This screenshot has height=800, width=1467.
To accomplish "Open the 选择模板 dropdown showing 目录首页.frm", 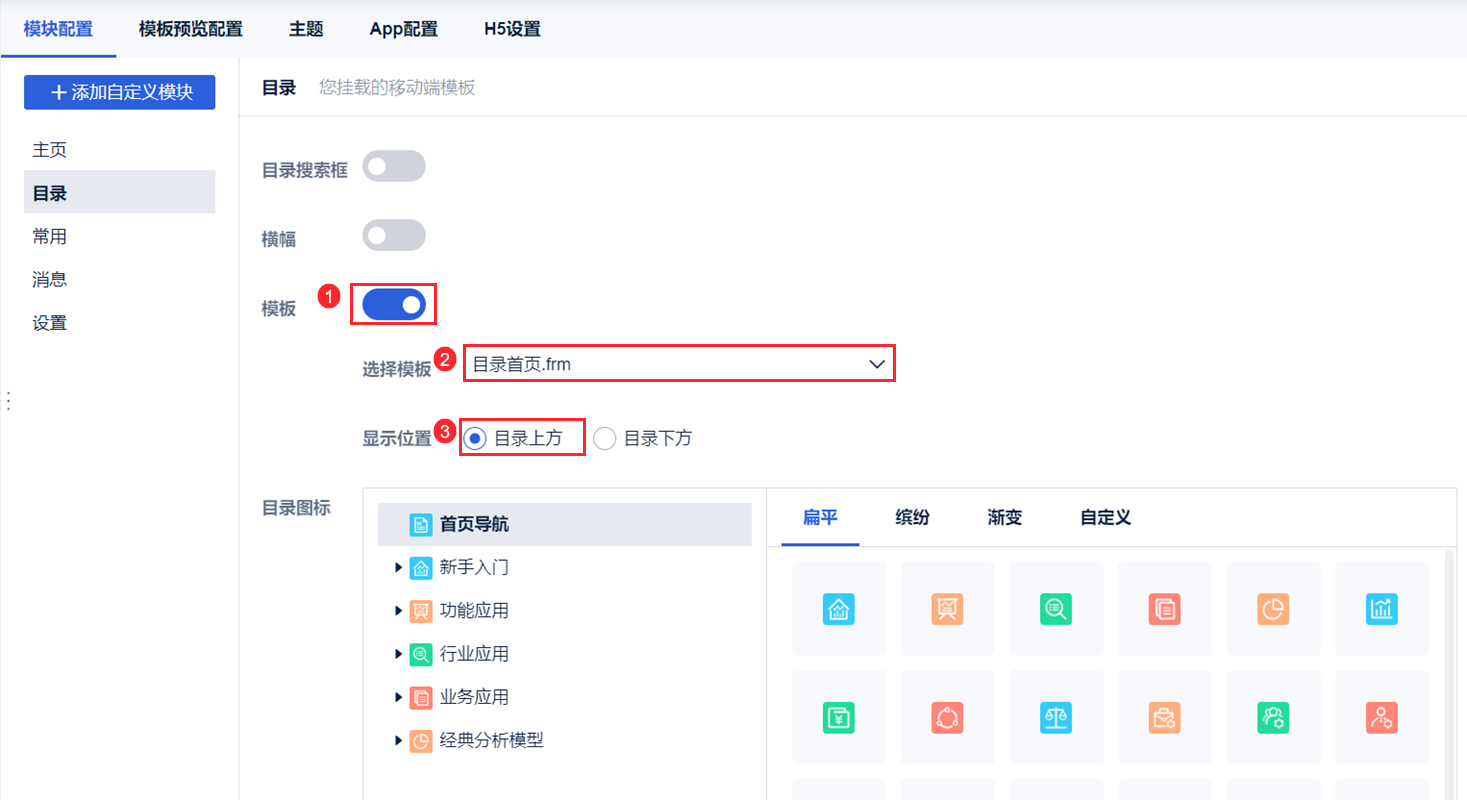I will click(x=678, y=363).
